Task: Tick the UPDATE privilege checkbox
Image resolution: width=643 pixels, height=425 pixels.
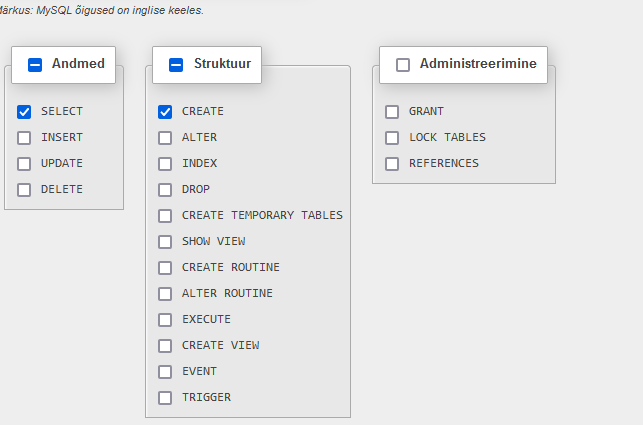Action: (24, 164)
